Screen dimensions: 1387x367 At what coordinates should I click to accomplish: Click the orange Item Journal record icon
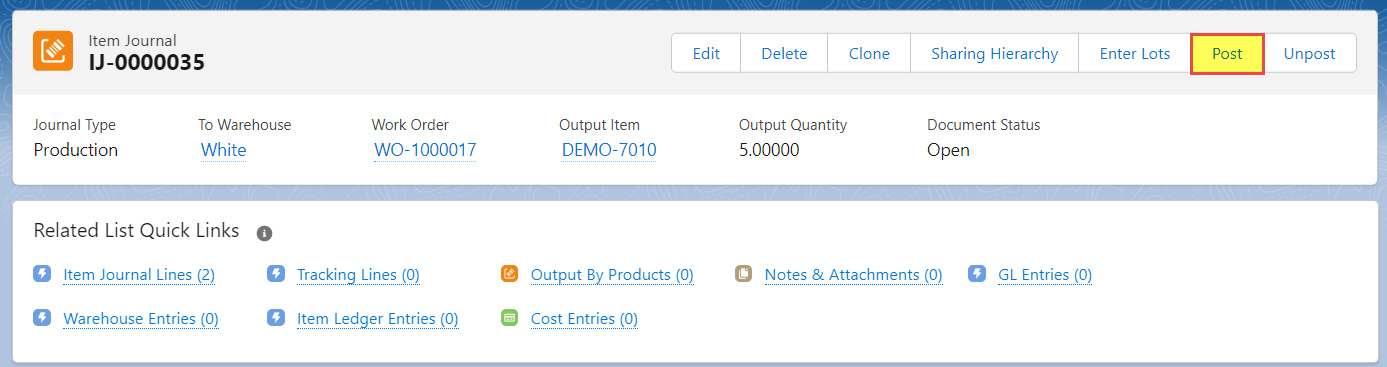tap(53, 51)
